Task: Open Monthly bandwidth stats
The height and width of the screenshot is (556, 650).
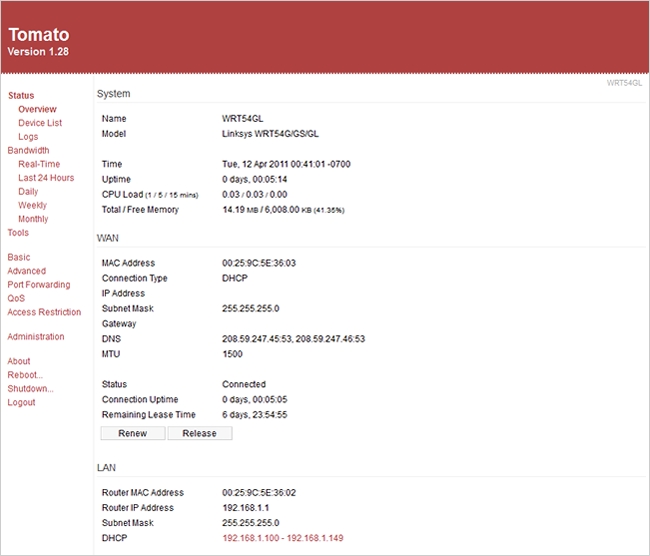Action: 33,219
